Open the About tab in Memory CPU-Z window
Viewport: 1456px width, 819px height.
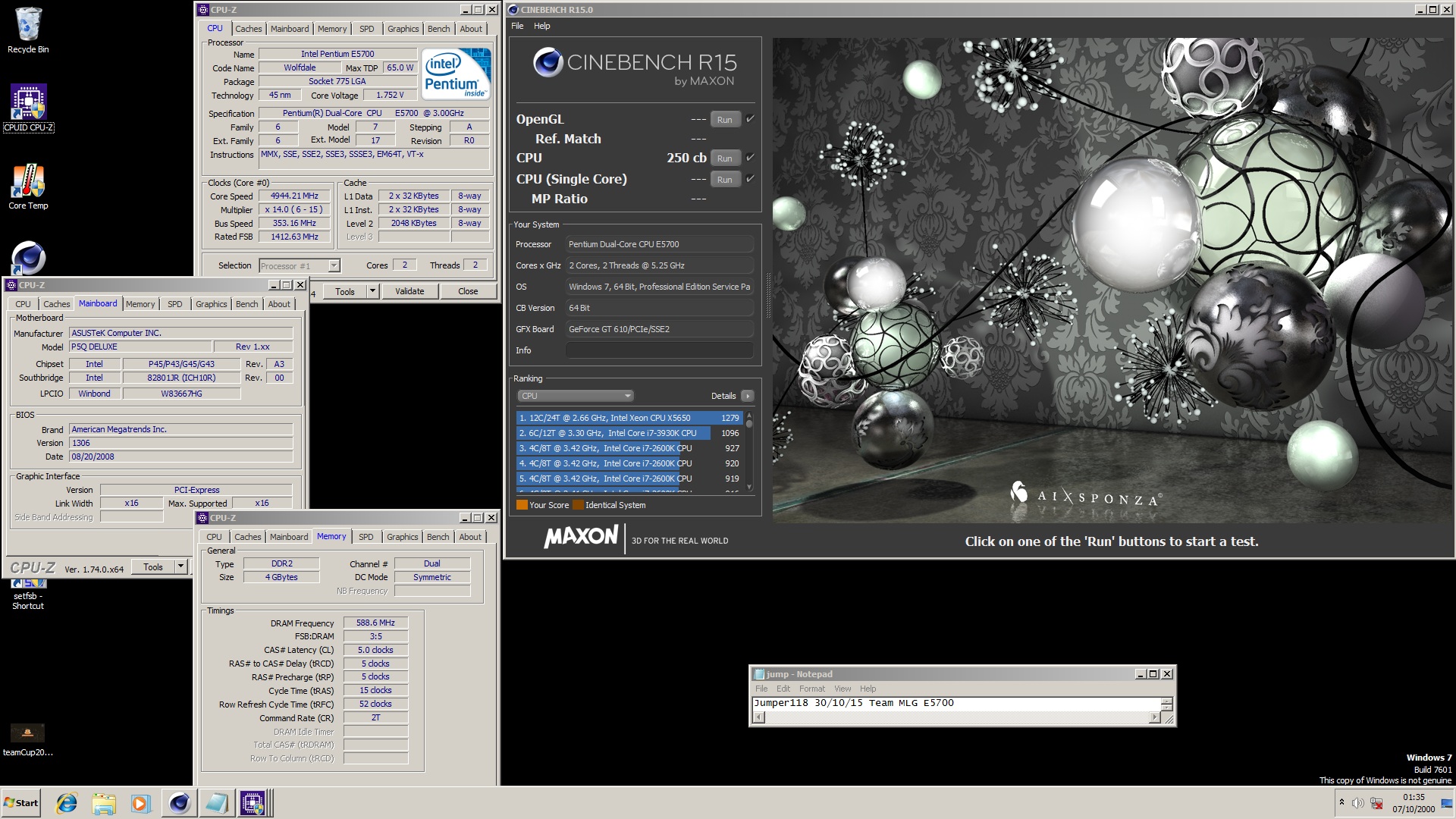(x=470, y=537)
